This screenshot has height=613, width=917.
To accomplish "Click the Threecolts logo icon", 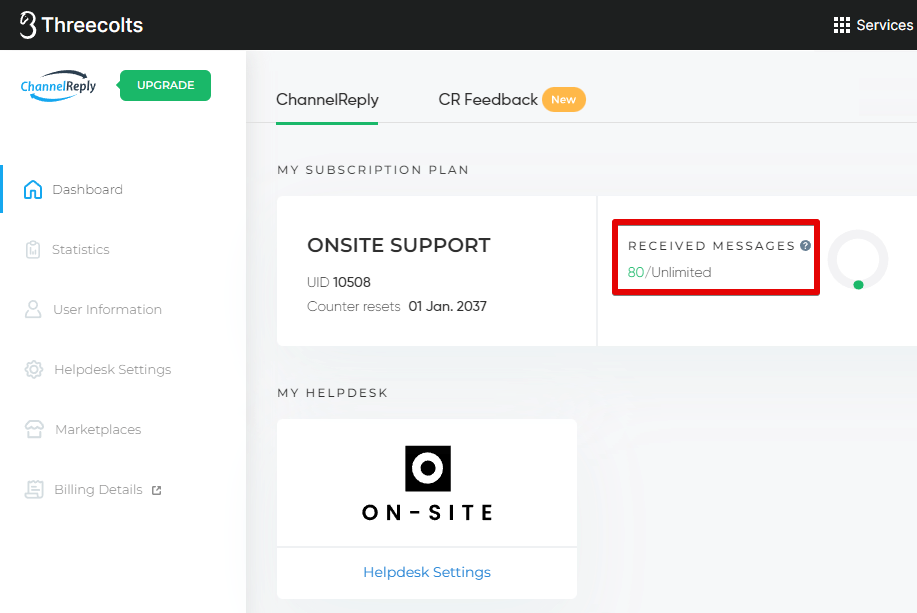I will coord(27,25).
